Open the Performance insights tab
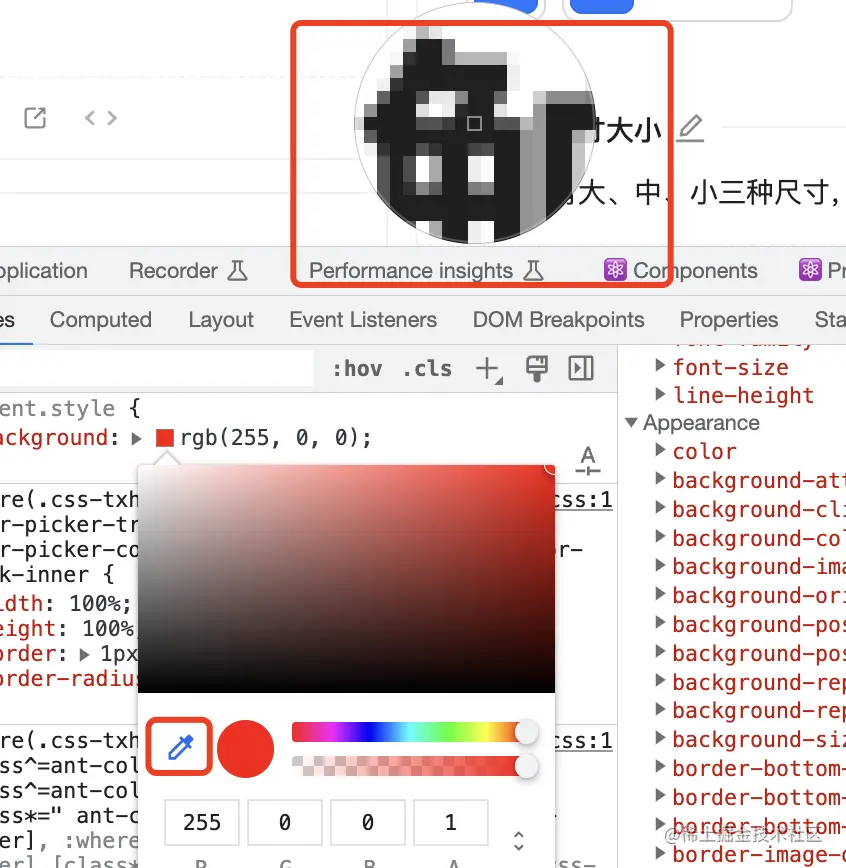Viewport: 846px width, 868px height. point(426,271)
